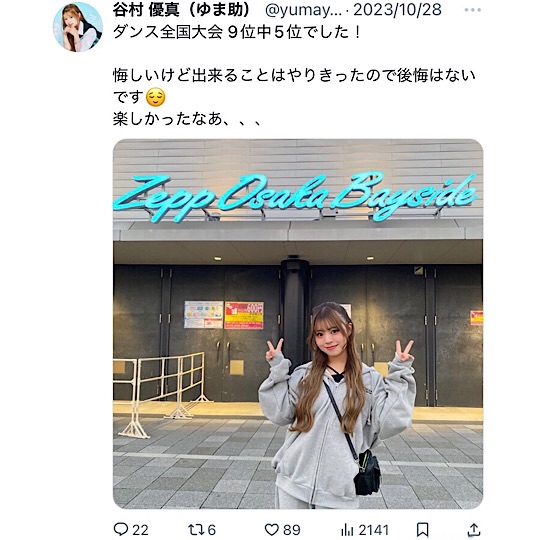
Task: Click the line 楽しかったなあ、、、
Action: click(188, 119)
